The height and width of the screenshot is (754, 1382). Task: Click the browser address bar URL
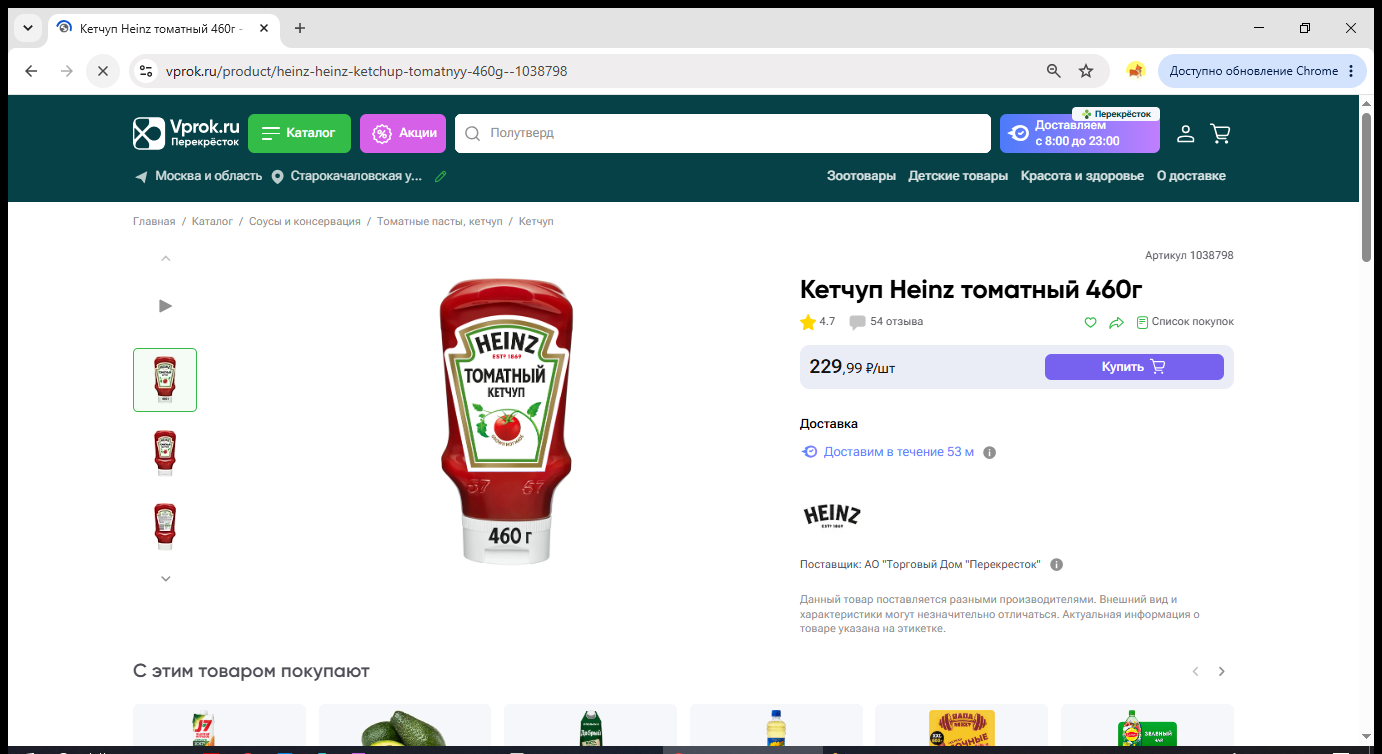point(366,71)
